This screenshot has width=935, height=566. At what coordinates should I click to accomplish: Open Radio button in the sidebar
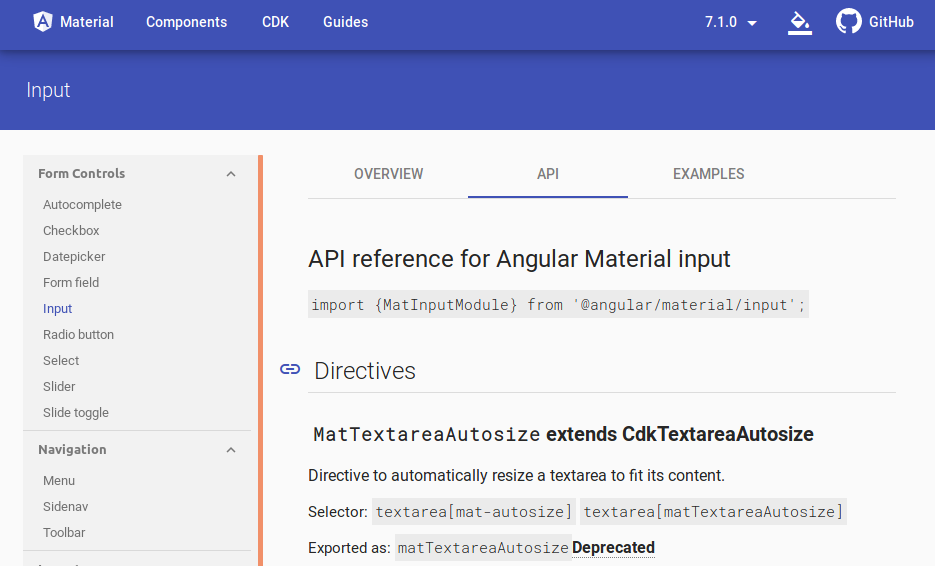(78, 335)
